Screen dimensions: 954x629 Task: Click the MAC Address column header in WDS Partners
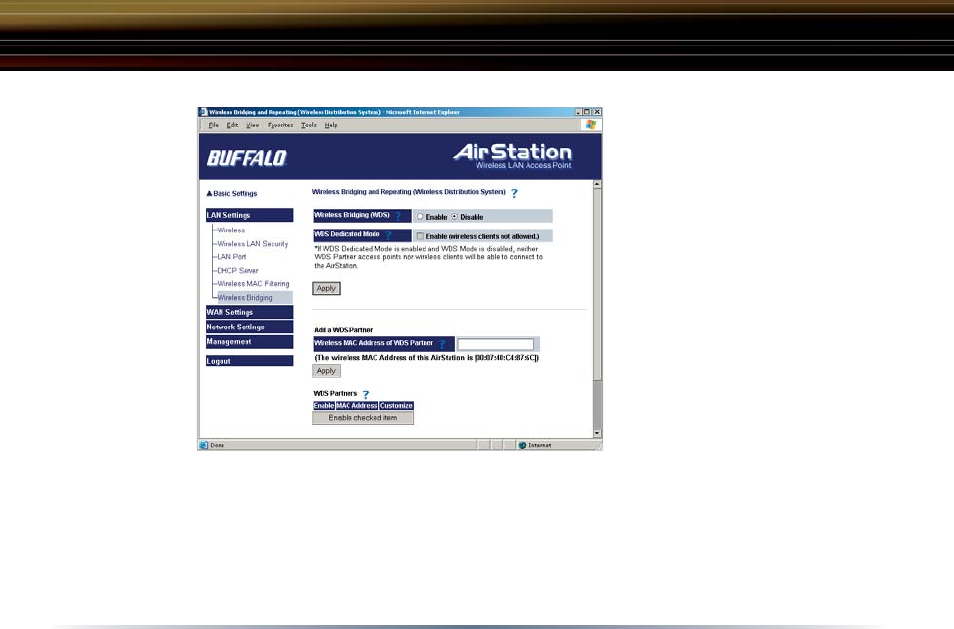click(357, 406)
